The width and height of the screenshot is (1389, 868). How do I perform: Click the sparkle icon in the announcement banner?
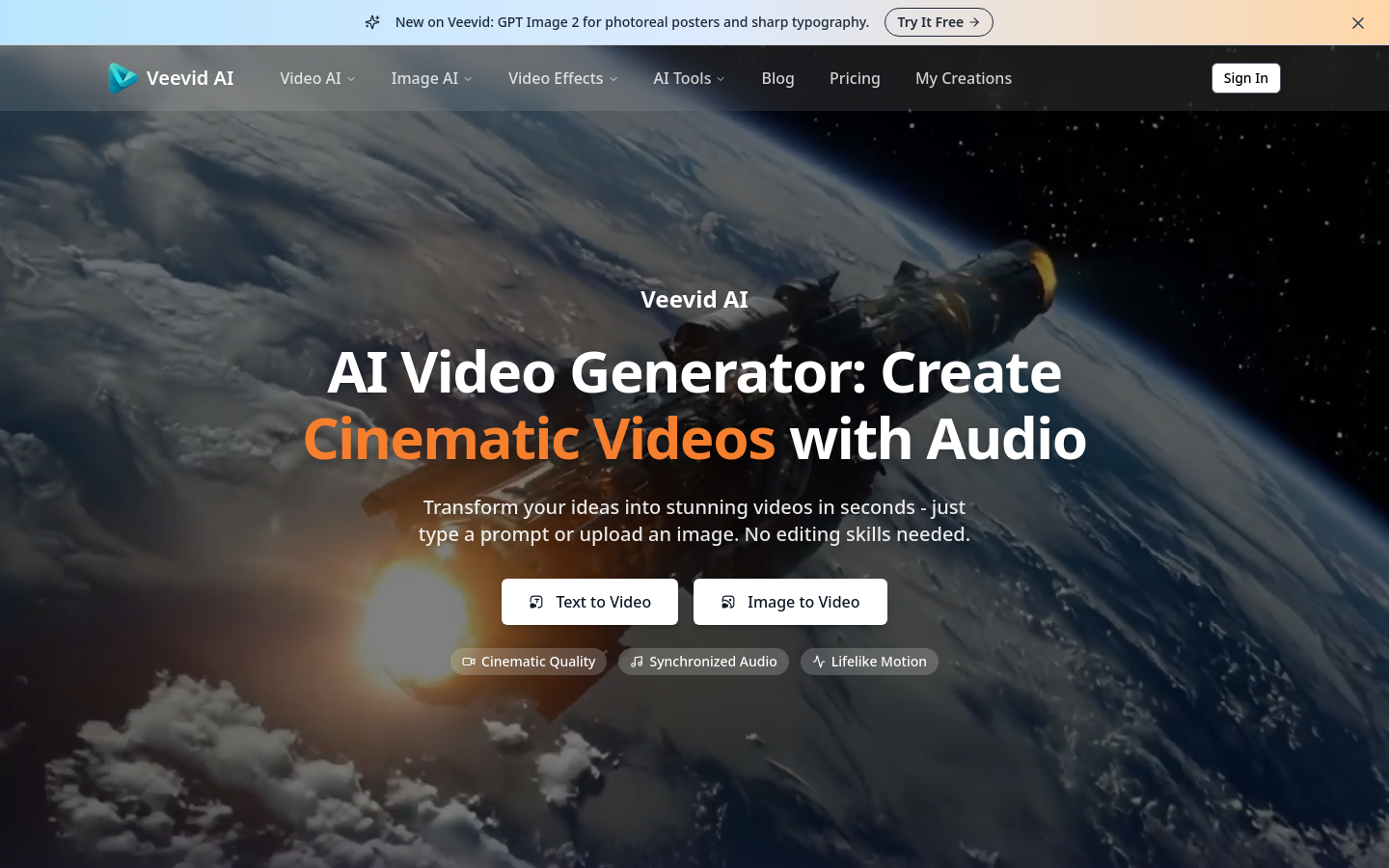[372, 22]
